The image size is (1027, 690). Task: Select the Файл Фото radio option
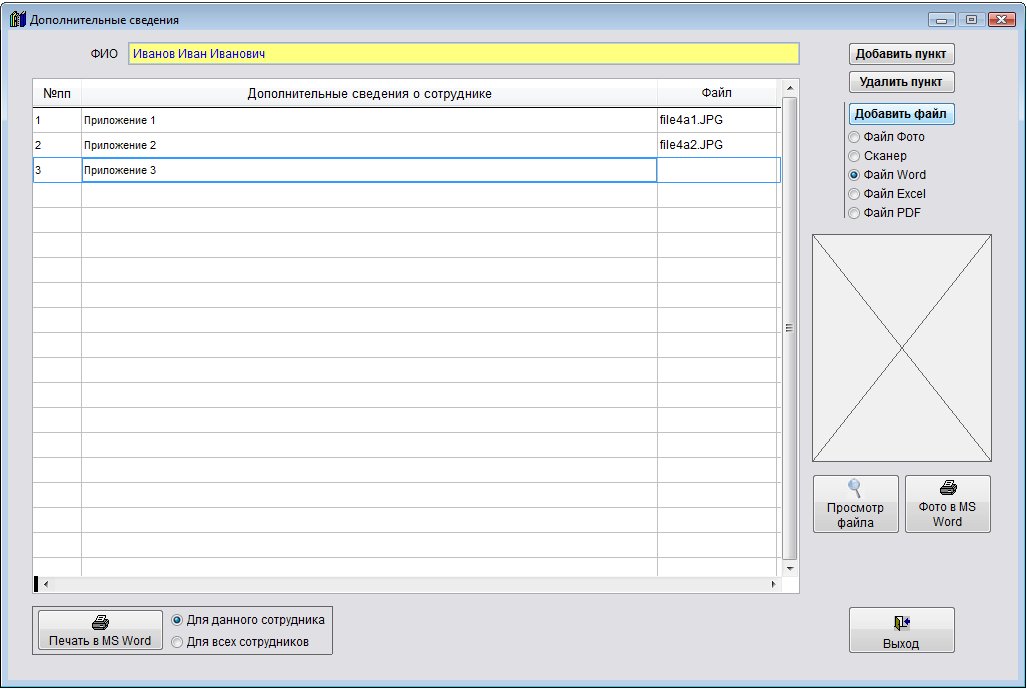854,137
